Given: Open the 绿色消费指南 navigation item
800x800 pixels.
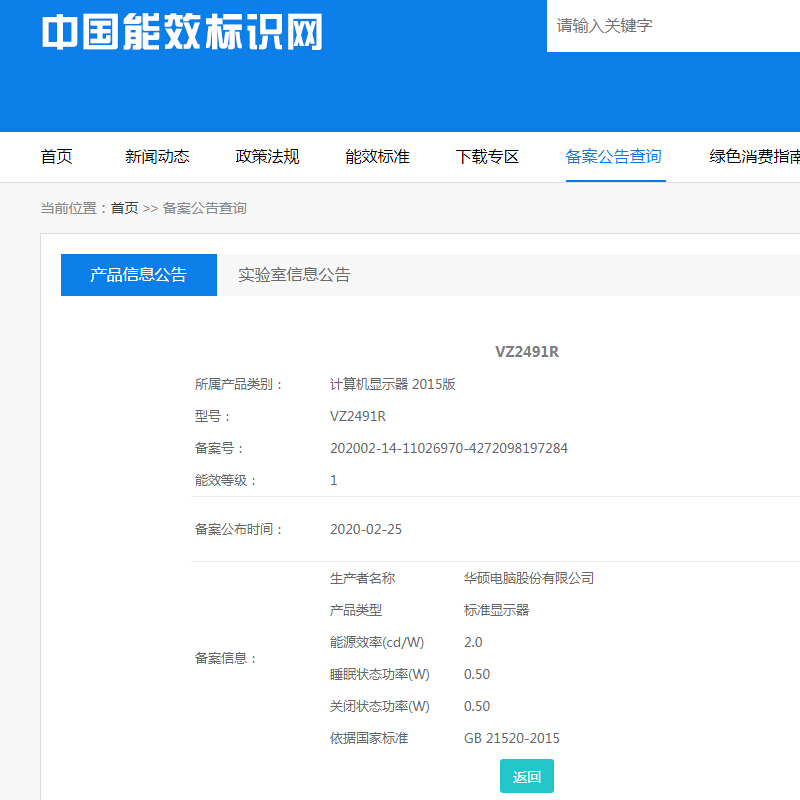Looking at the screenshot, I should [755, 157].
